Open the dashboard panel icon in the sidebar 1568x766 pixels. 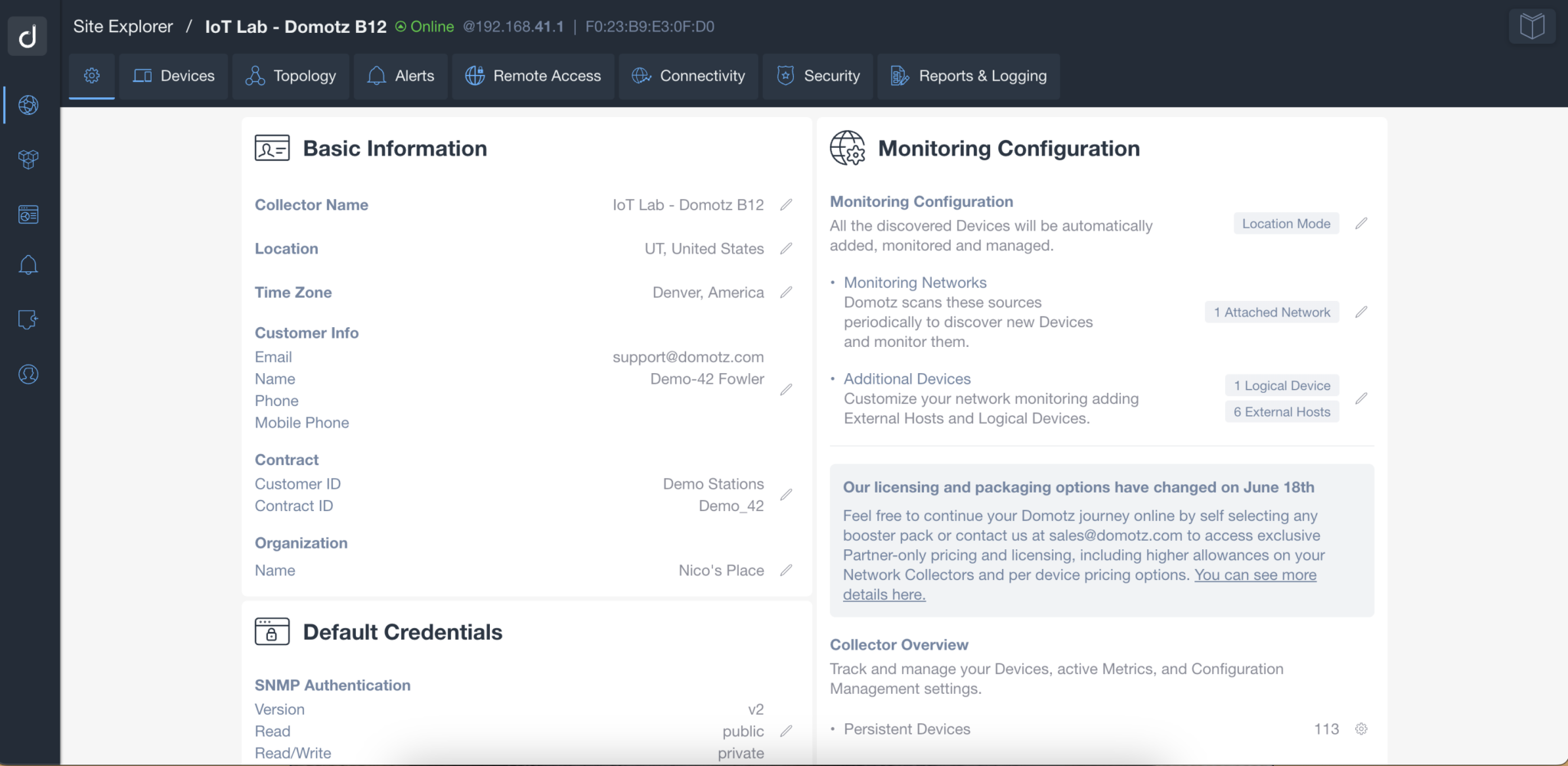pos(28,214)
